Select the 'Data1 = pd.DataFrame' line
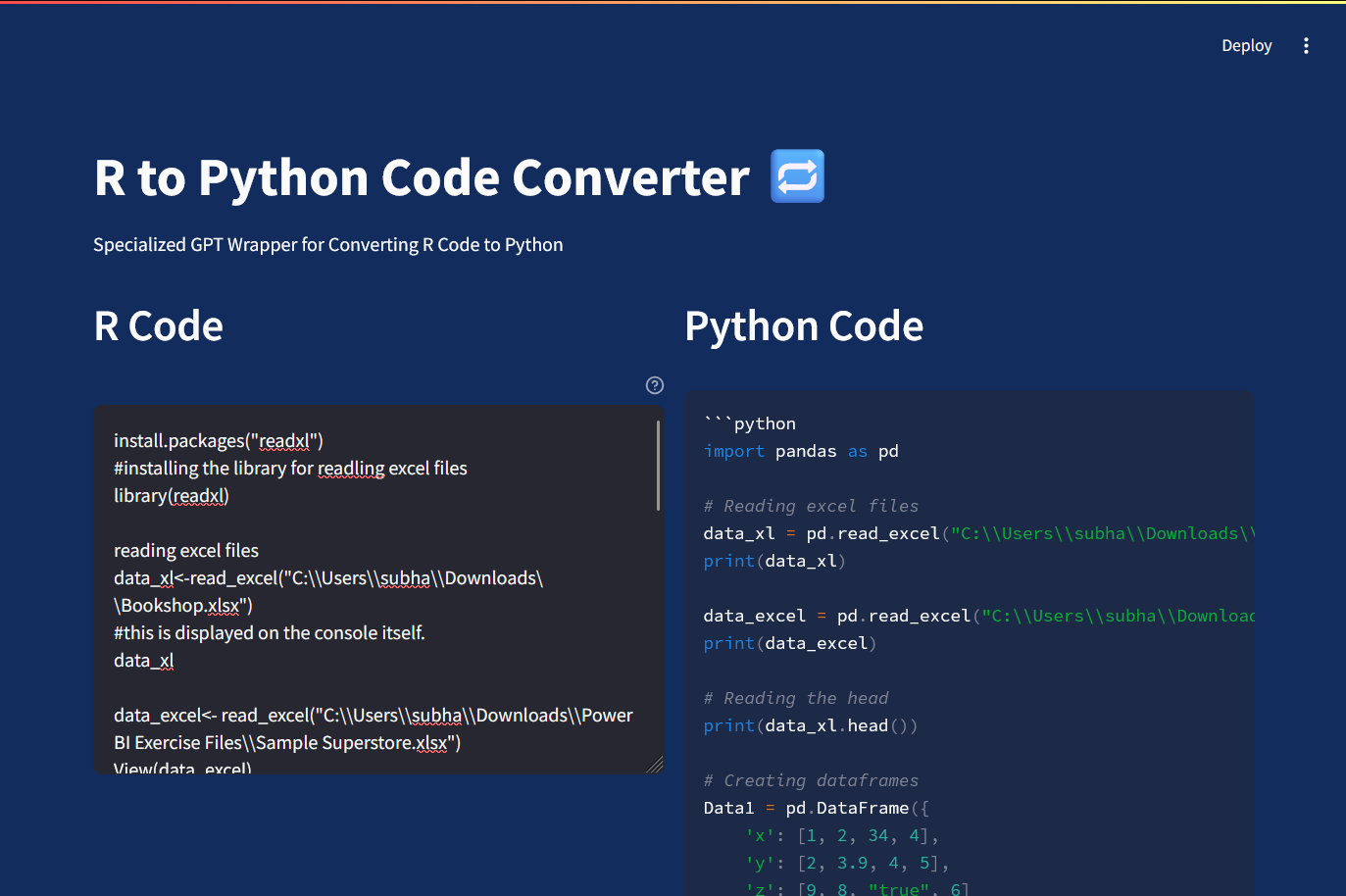This screenshot has width=1346, height=896. coord(814,807)
